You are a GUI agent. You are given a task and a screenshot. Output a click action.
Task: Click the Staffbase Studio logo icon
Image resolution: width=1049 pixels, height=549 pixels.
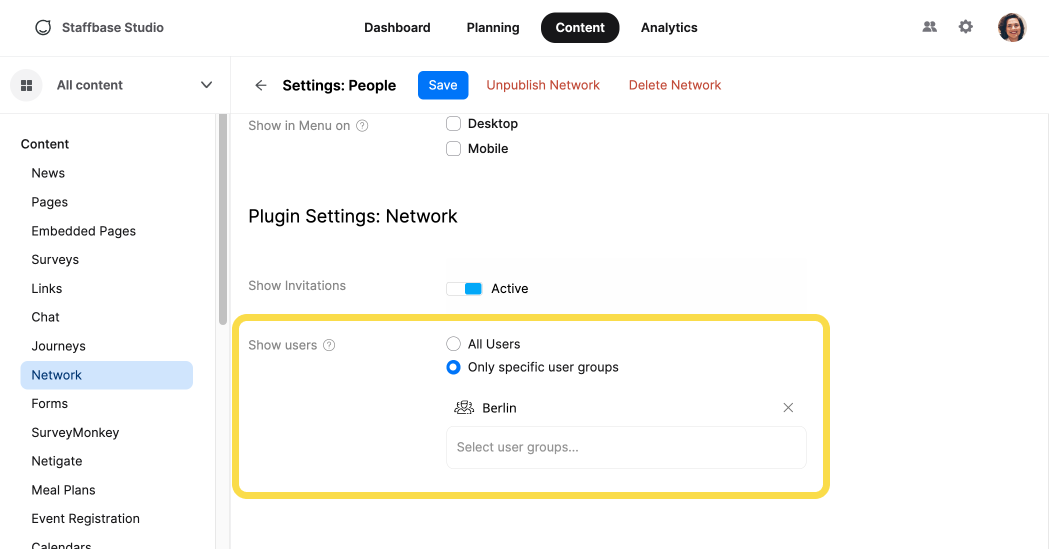pos(43,27)
